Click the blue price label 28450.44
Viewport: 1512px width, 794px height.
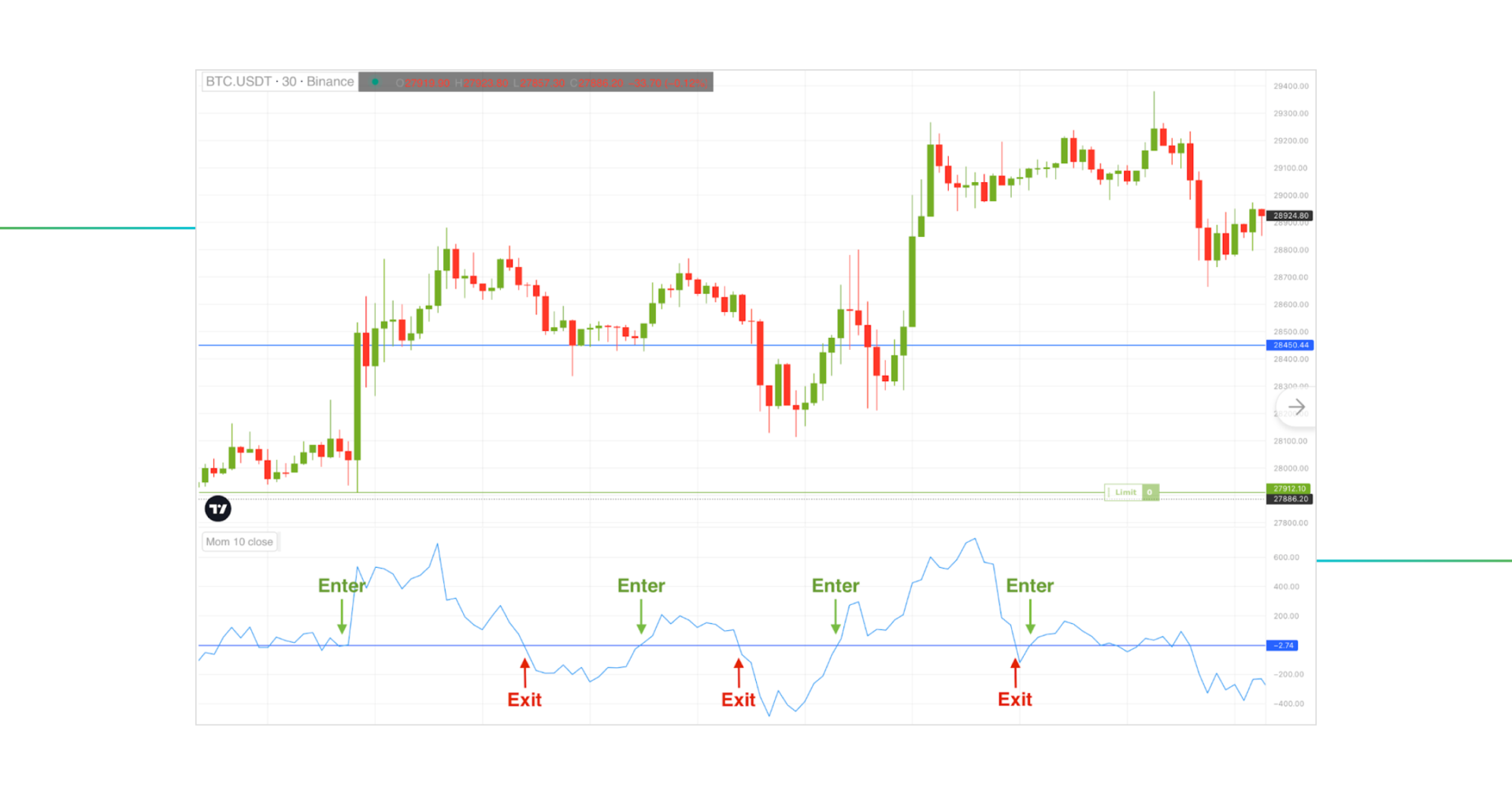coord(1291,345)
